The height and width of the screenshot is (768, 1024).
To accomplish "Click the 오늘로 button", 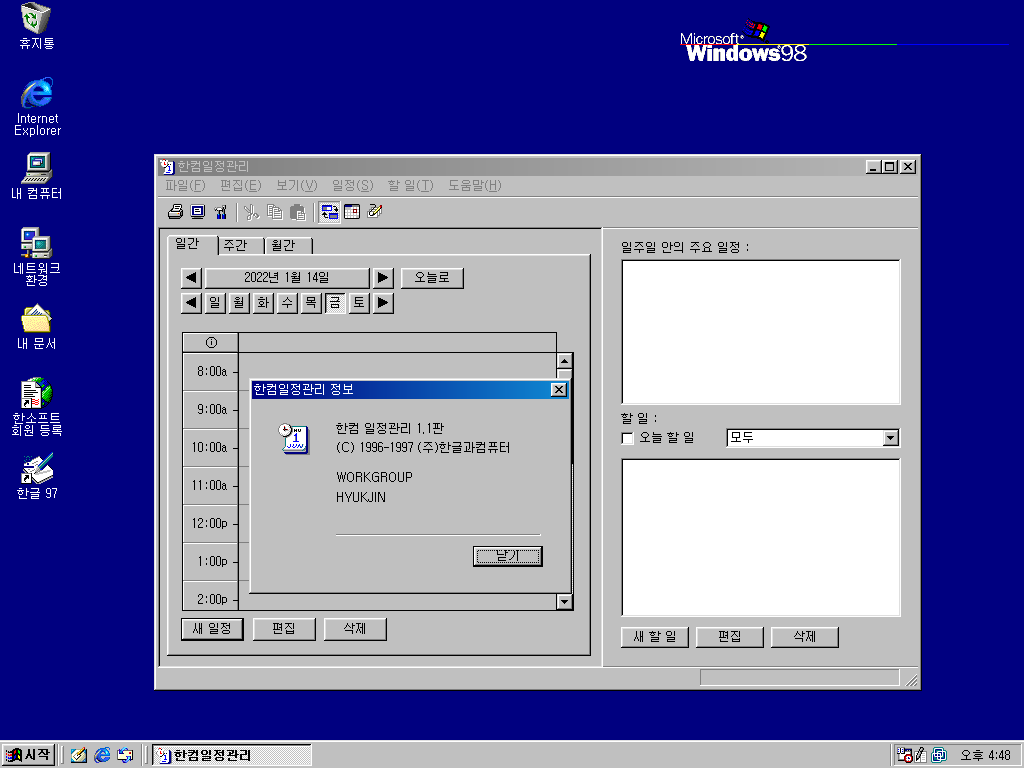I will (x=432, y=278).
